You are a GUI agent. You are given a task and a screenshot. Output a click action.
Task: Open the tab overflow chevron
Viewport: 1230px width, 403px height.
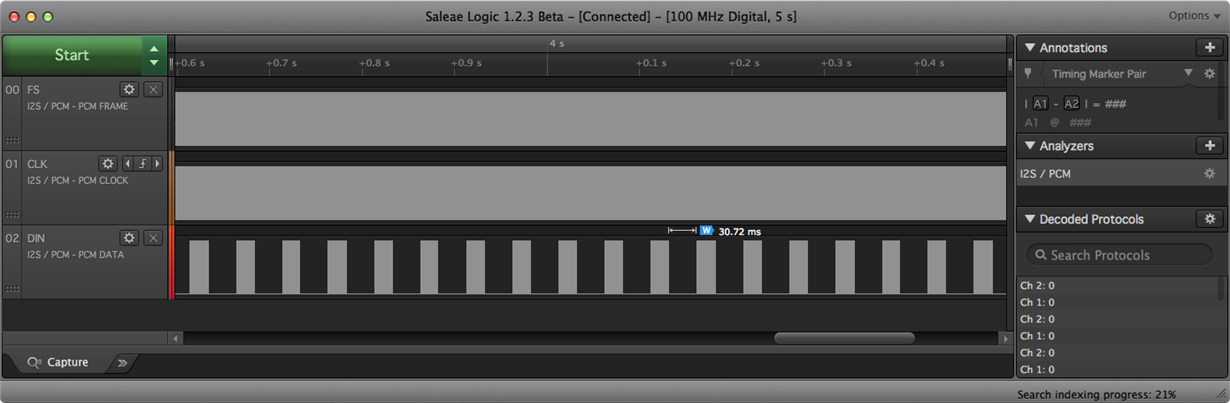point(122,362)
